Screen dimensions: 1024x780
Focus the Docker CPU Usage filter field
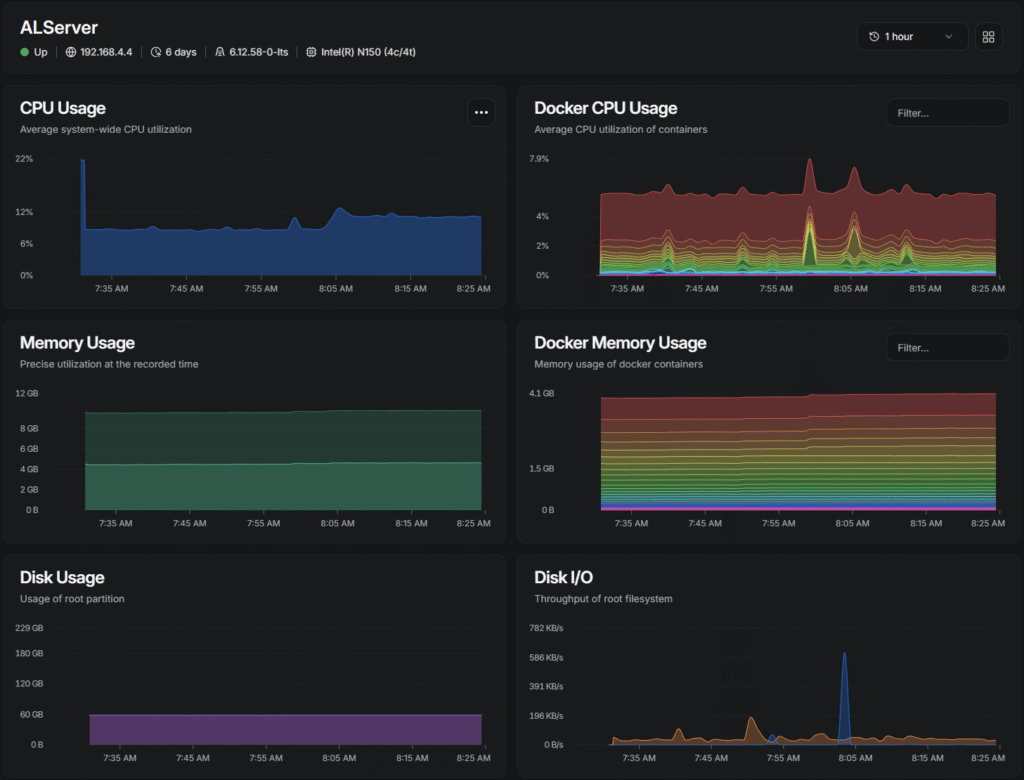click(x=947, y=113)
